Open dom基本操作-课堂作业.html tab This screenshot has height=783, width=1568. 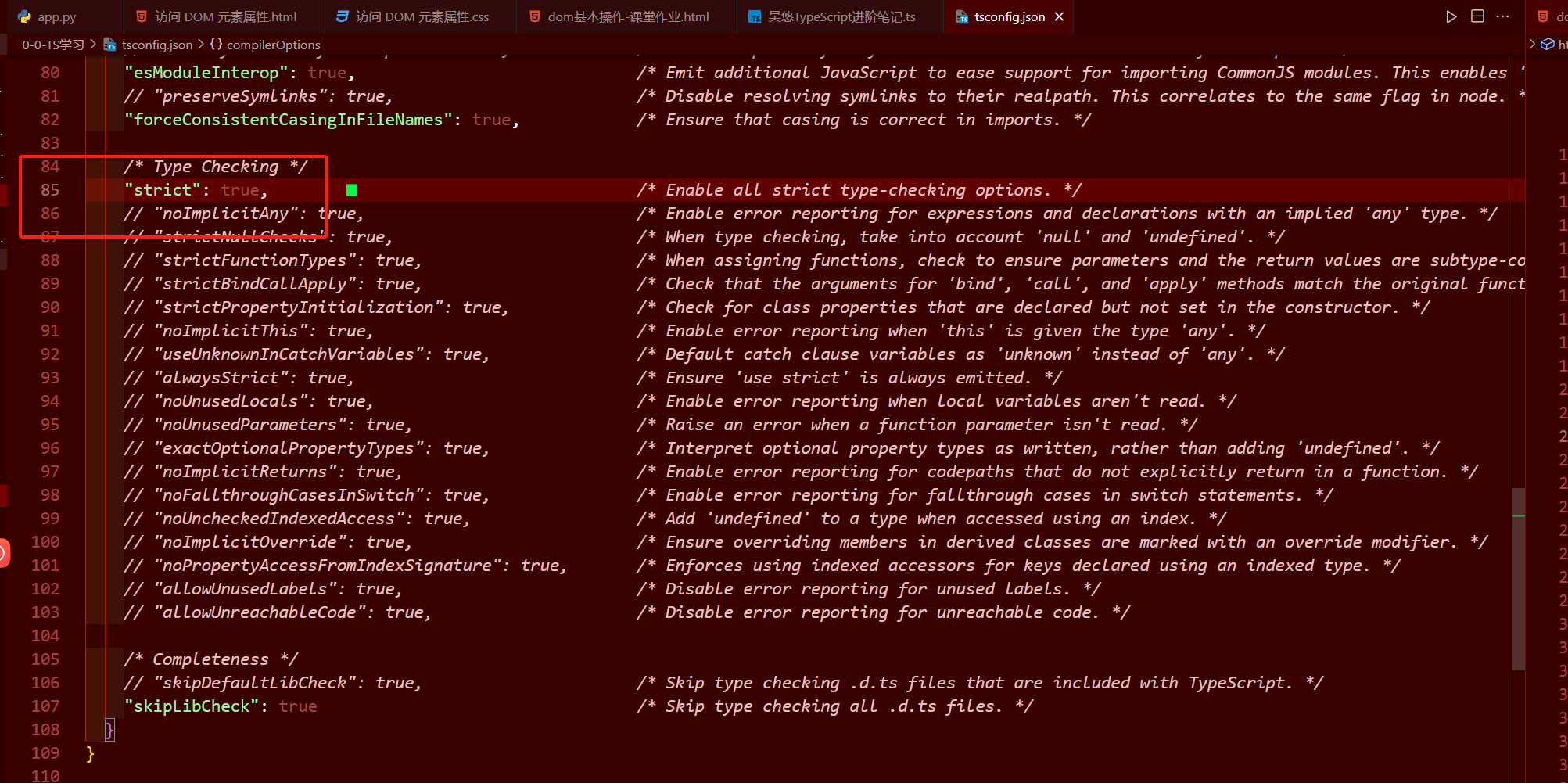tap(627, 16)
